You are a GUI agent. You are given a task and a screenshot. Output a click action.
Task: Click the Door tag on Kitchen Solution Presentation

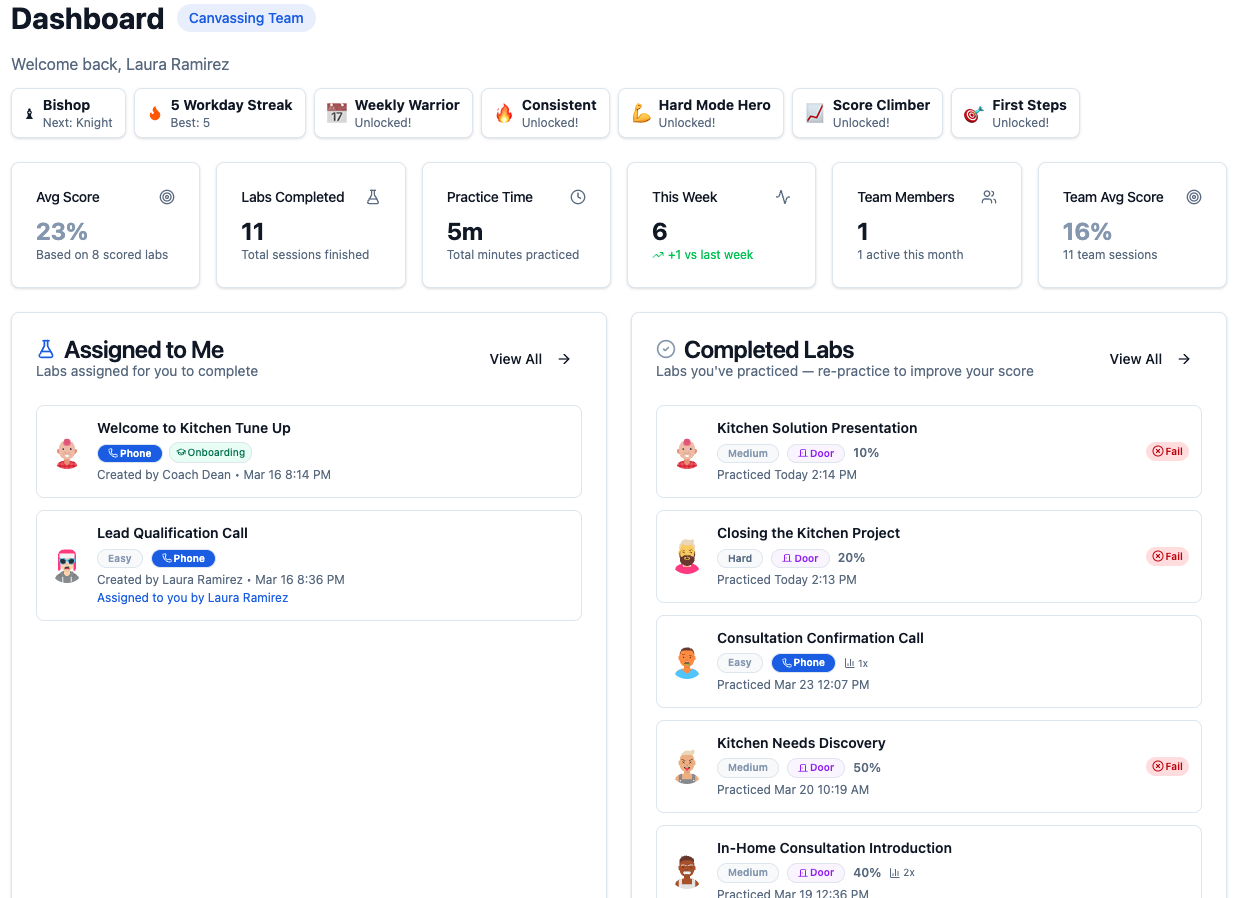tap(816, 454)
